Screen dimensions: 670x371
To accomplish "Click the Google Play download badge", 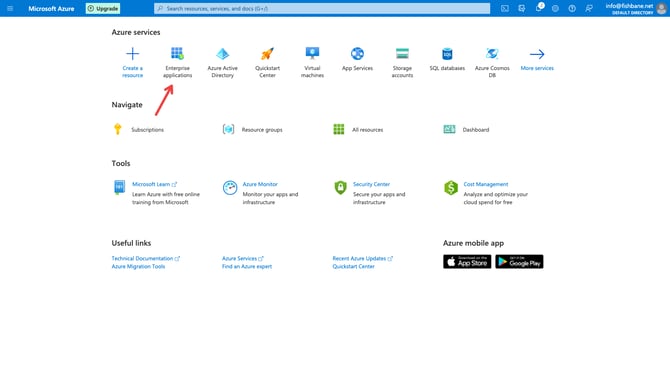I will [x=519, y=262].
